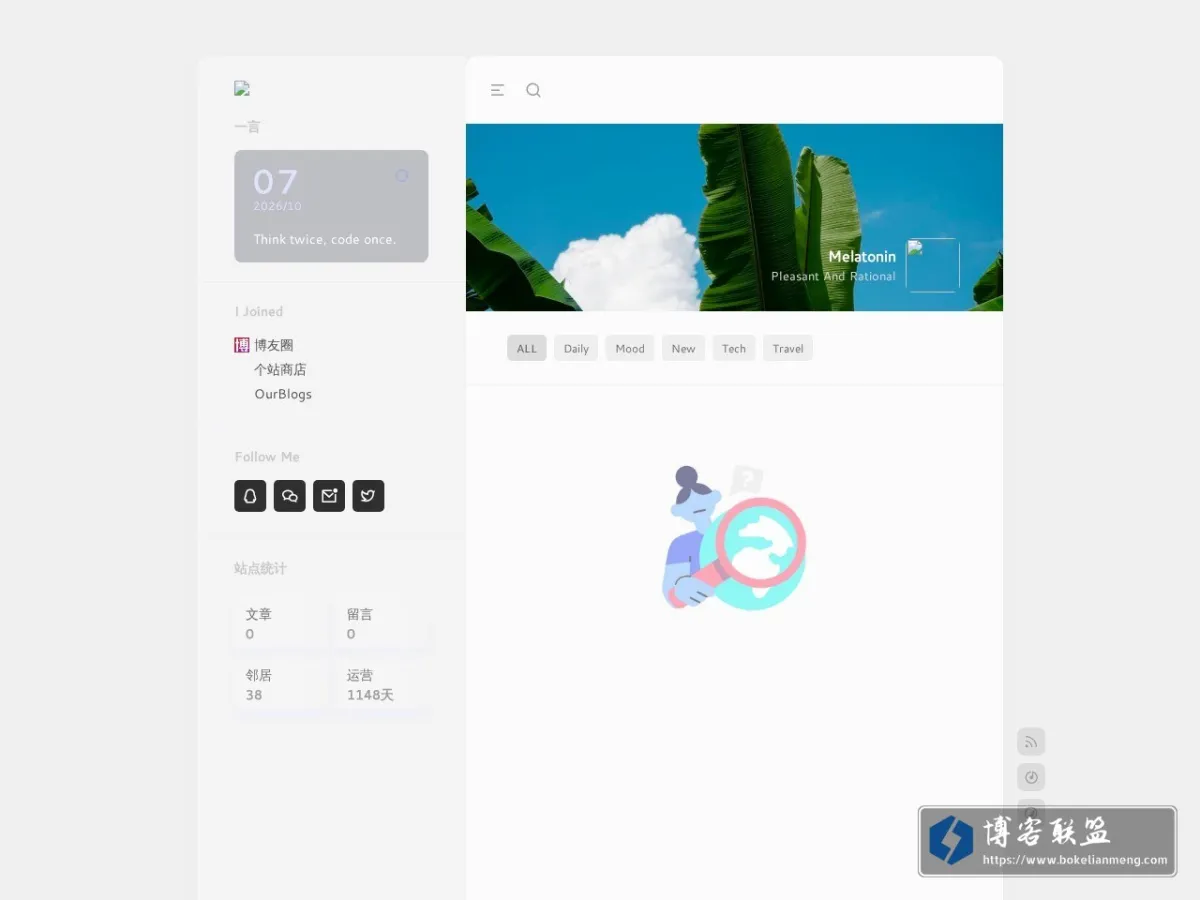
Task: Click the avatar image beside Melatonin
Action: pos(933,265)
